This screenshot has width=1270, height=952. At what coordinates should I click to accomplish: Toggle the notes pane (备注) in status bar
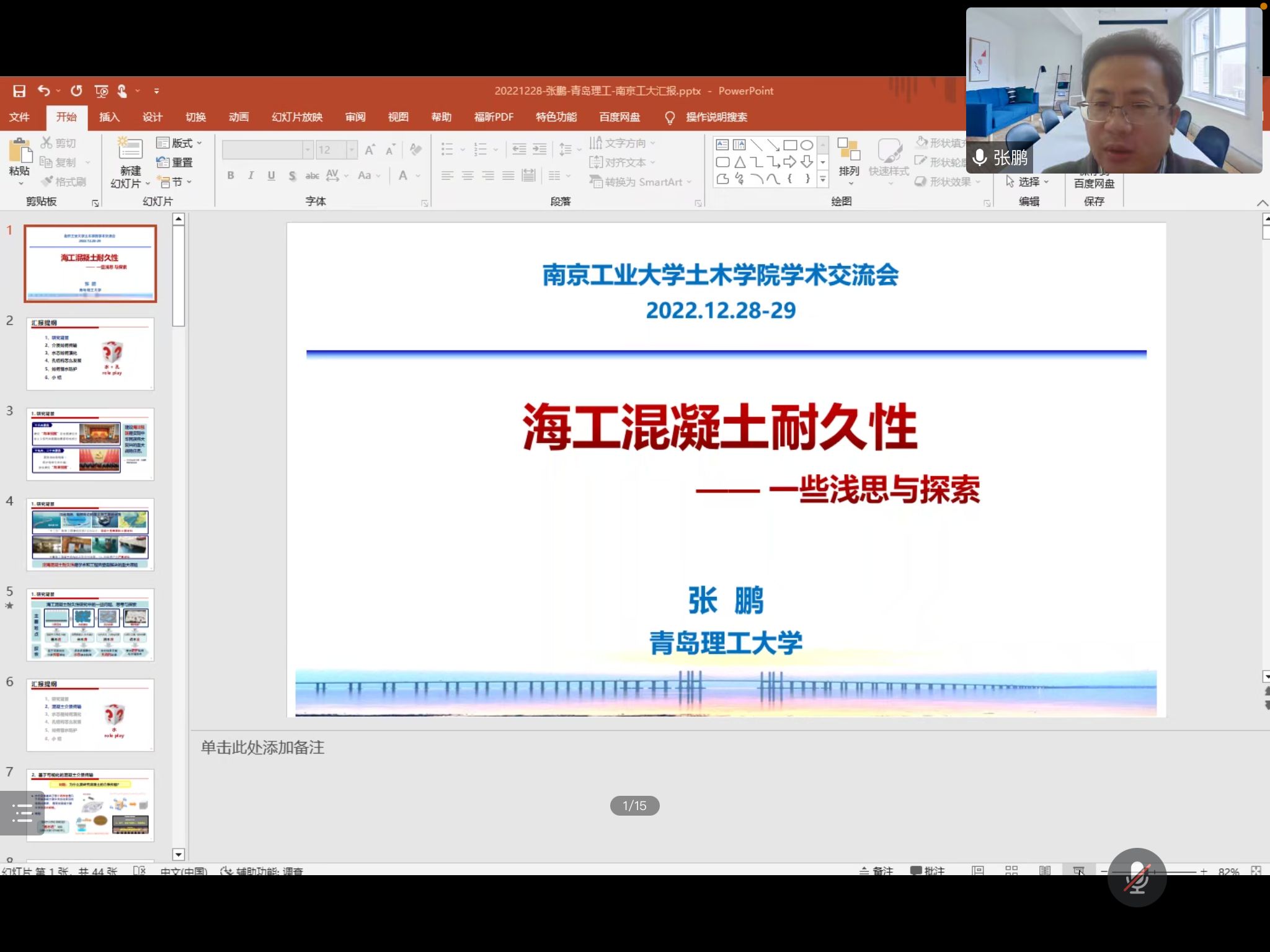876,871
